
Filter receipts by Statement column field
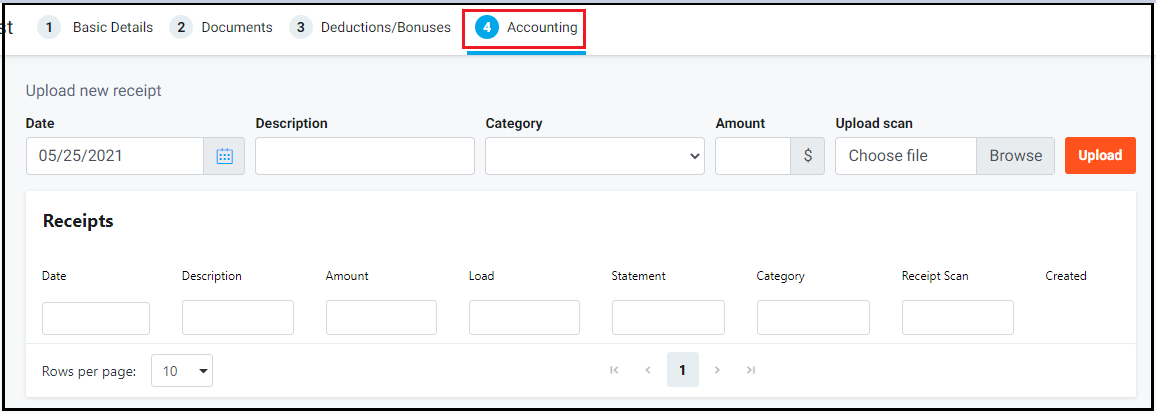point(668,318)
